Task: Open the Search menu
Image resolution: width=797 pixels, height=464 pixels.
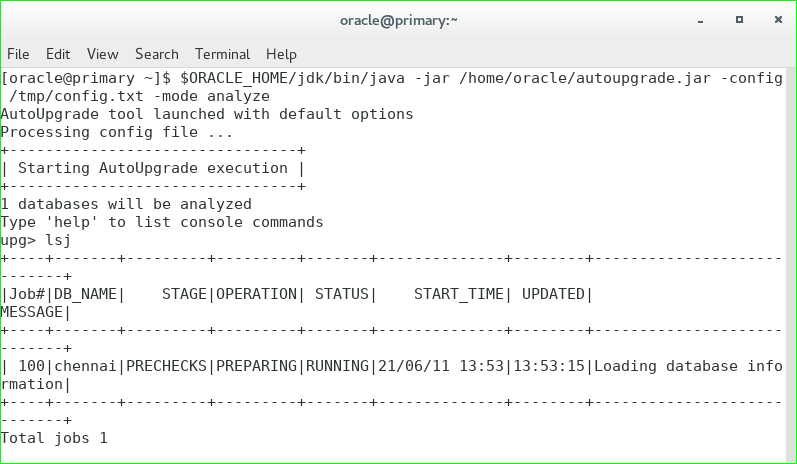Action: (x=157, y=54)
